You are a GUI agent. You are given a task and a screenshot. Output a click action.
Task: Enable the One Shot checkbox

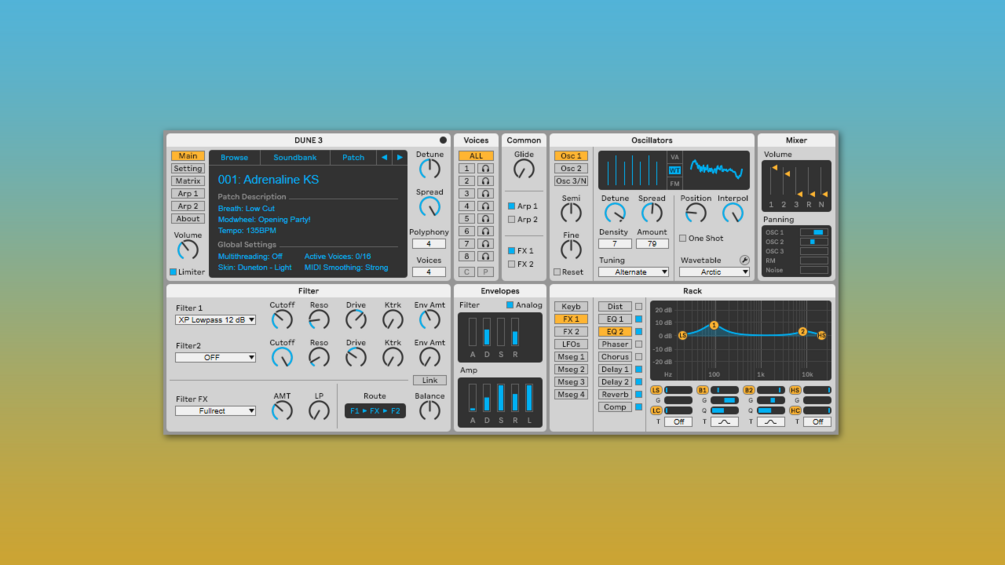click(683, 238)
